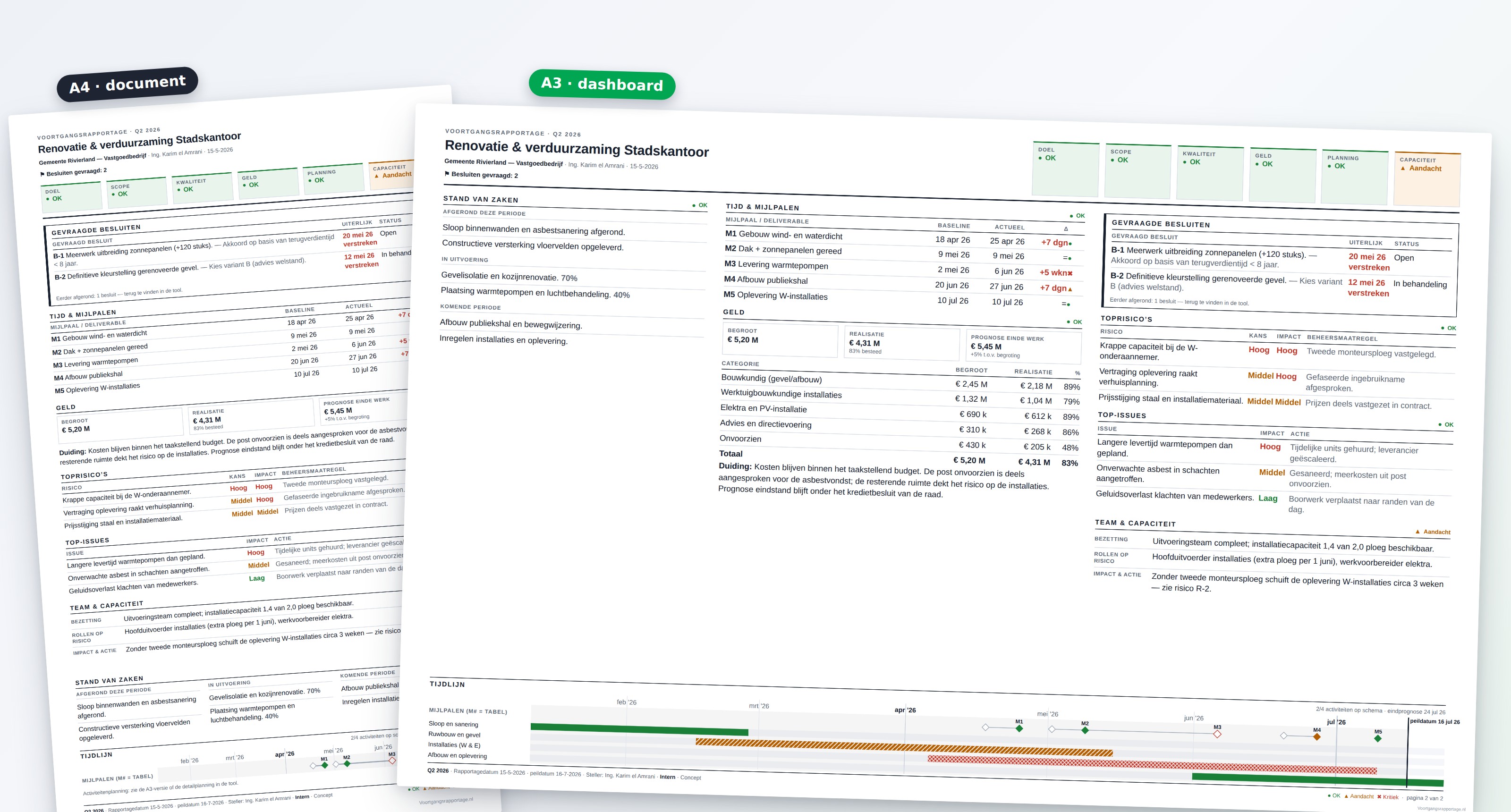Click "2/4 activiteiten op schema" above the A3 dashboard timeline
The width and height of the screenshot is (1511, 812).
1349,710
